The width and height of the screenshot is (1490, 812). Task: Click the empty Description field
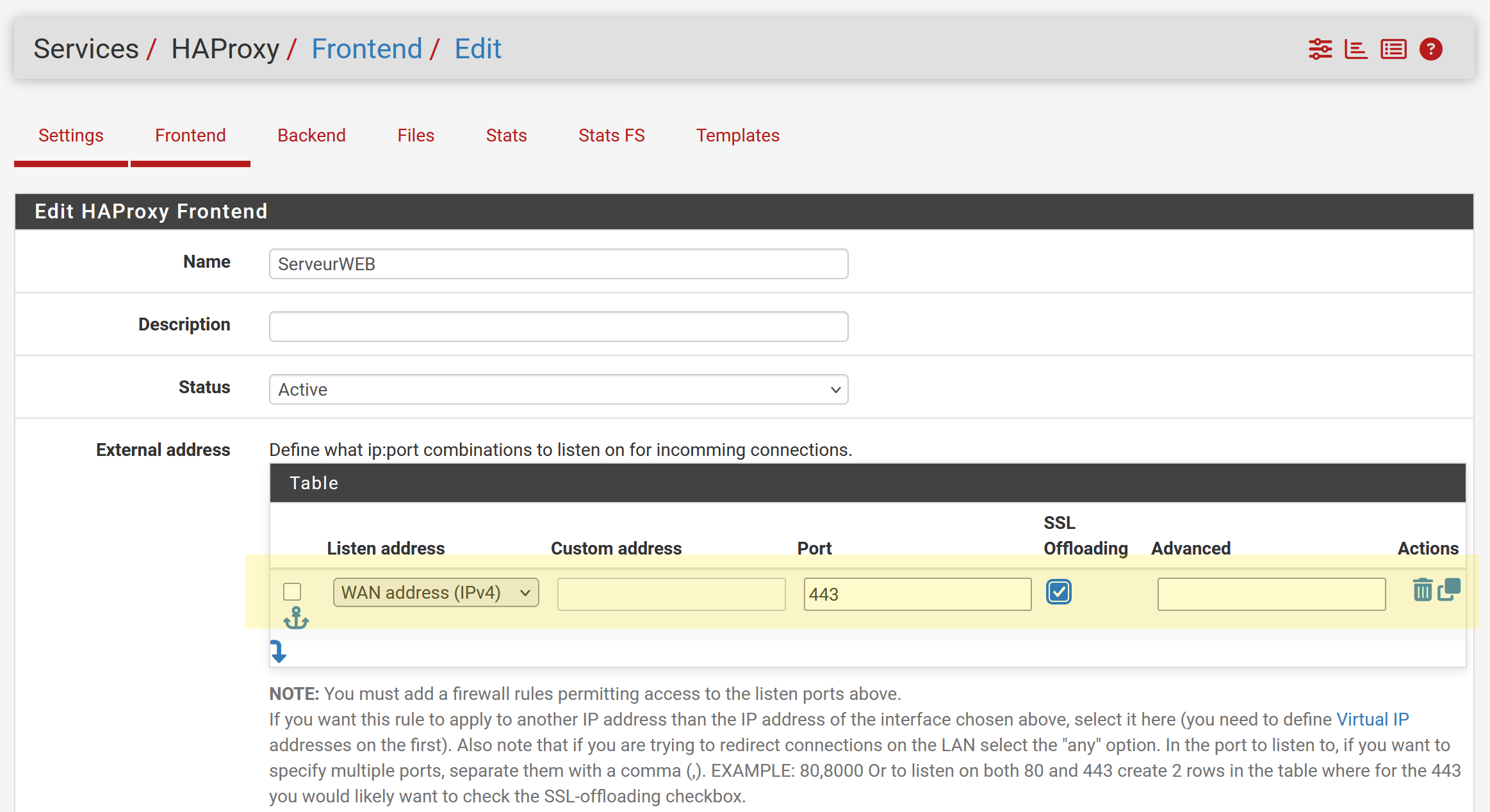pyautogui.click(x=559, y=327)
